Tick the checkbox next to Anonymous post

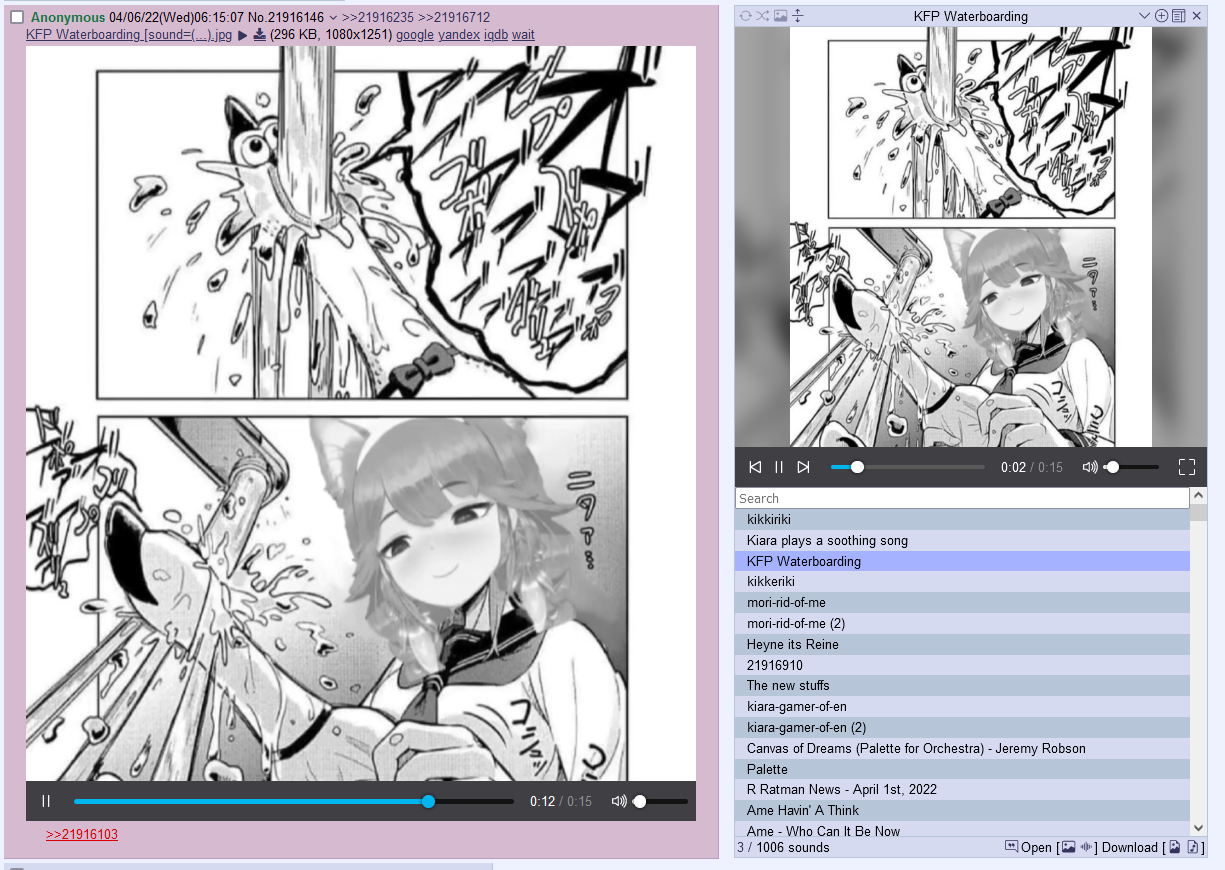pyautogui.click(x=17, y=18)
